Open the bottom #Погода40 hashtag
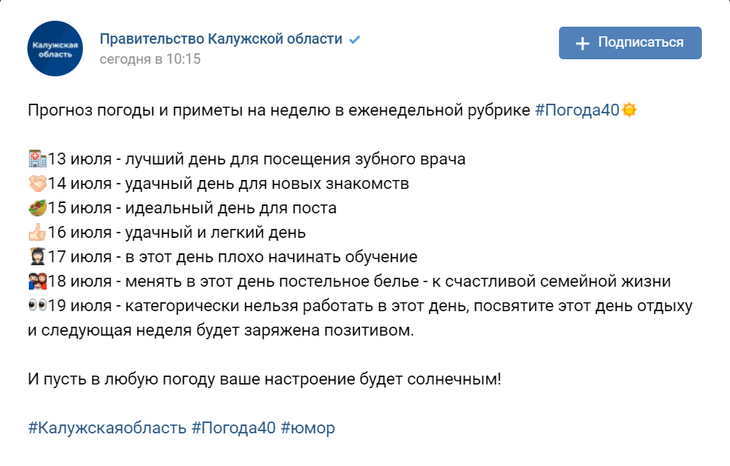 point(233,428)
